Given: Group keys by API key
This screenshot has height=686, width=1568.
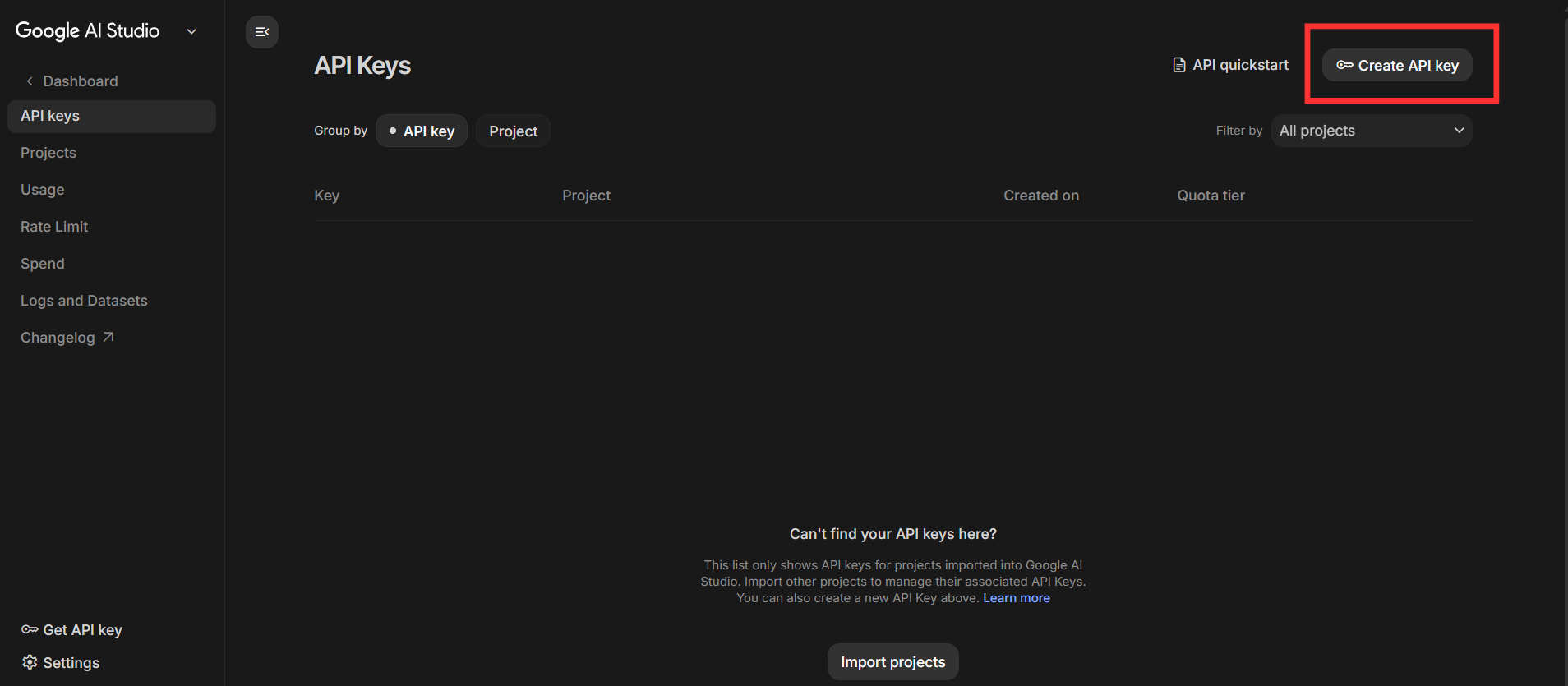Looking at the screenshot, I should tap(422, 131).
